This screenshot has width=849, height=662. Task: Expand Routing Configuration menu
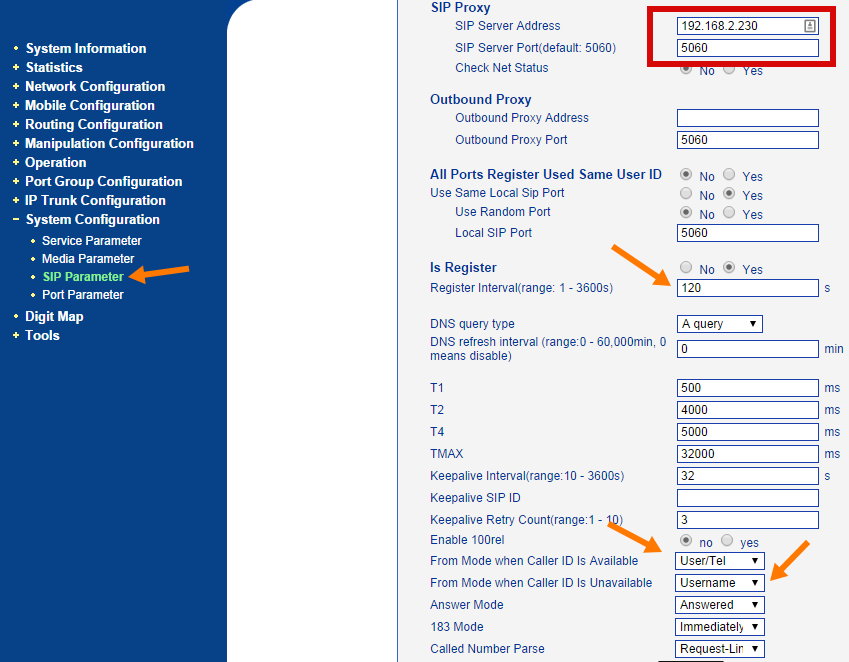(x=94, y=124)
